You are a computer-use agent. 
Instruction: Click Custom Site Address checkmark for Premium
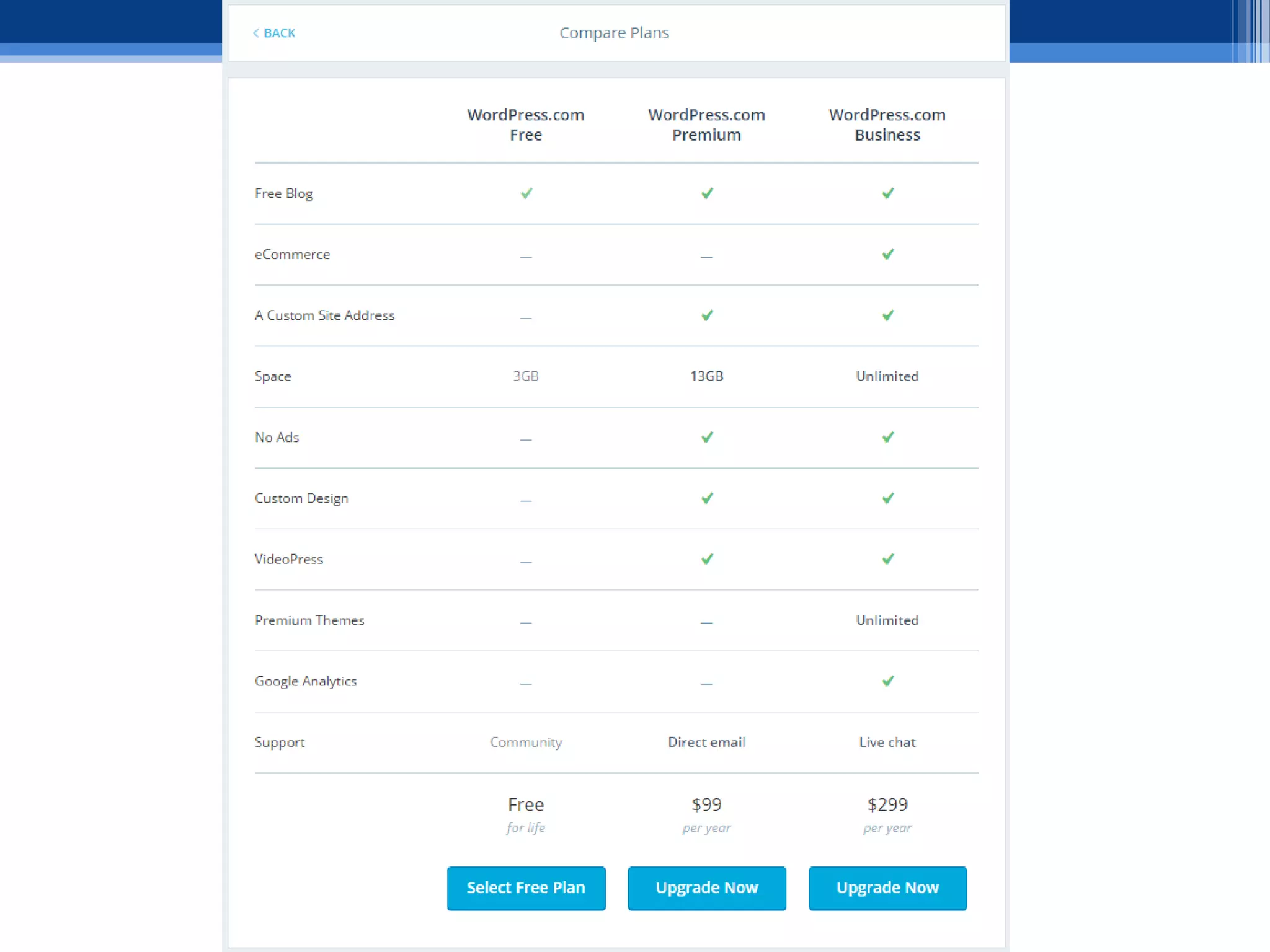706,315
